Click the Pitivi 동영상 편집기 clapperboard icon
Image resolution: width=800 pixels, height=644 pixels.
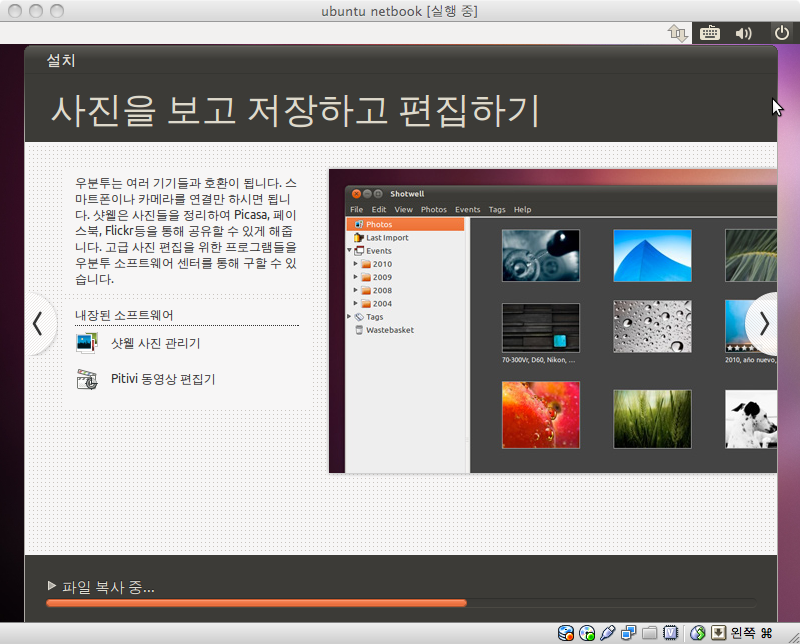tap(87, 379)
